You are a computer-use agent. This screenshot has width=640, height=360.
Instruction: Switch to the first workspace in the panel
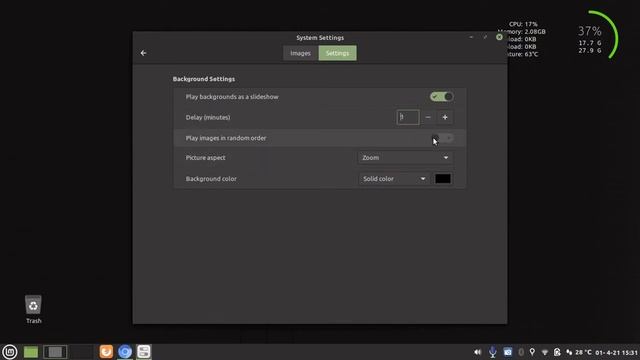55,352
